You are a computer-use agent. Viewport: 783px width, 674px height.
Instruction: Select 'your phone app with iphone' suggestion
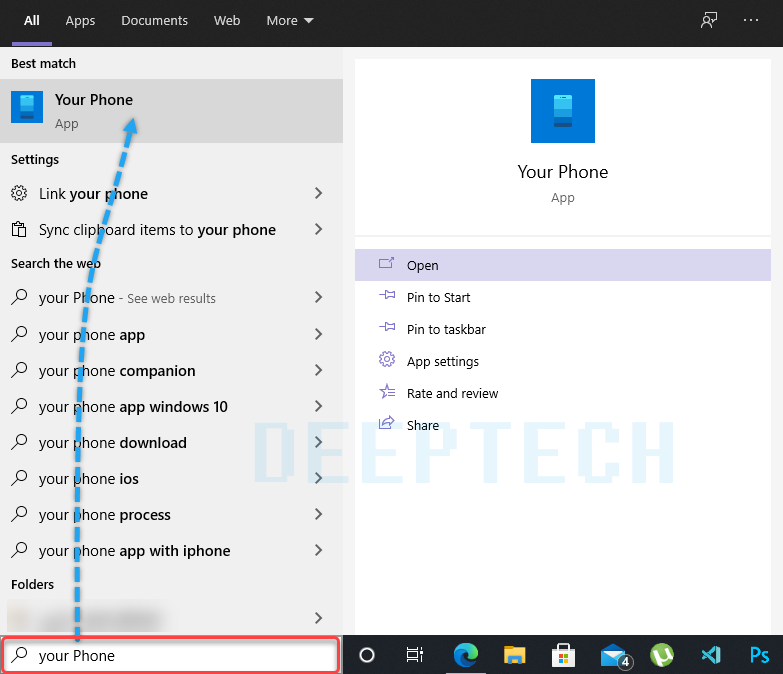tap(171, 550)
